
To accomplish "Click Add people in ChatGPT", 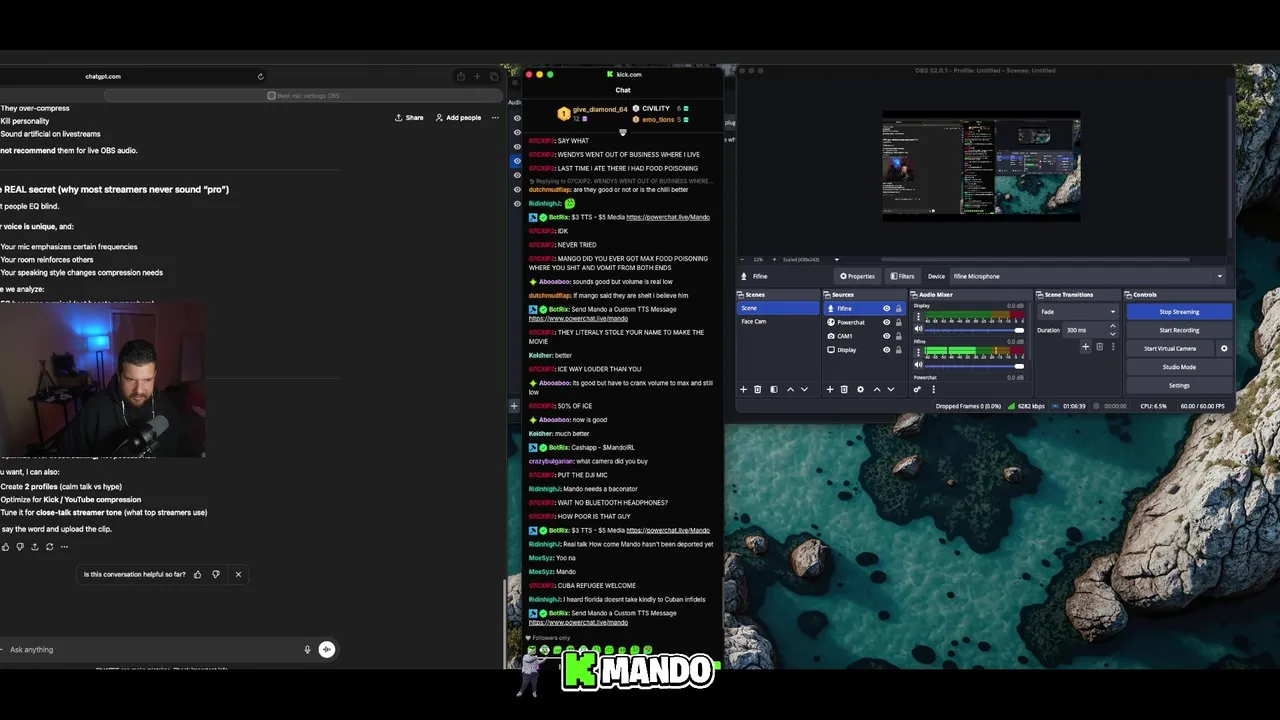I will coord(458,117).
